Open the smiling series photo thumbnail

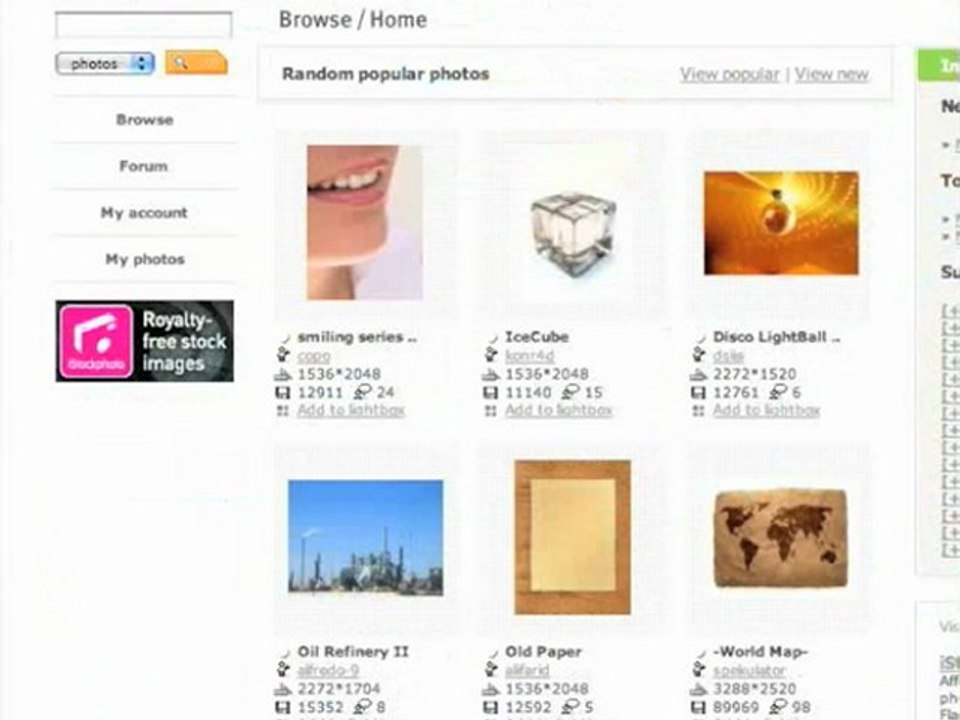point(365,222)
